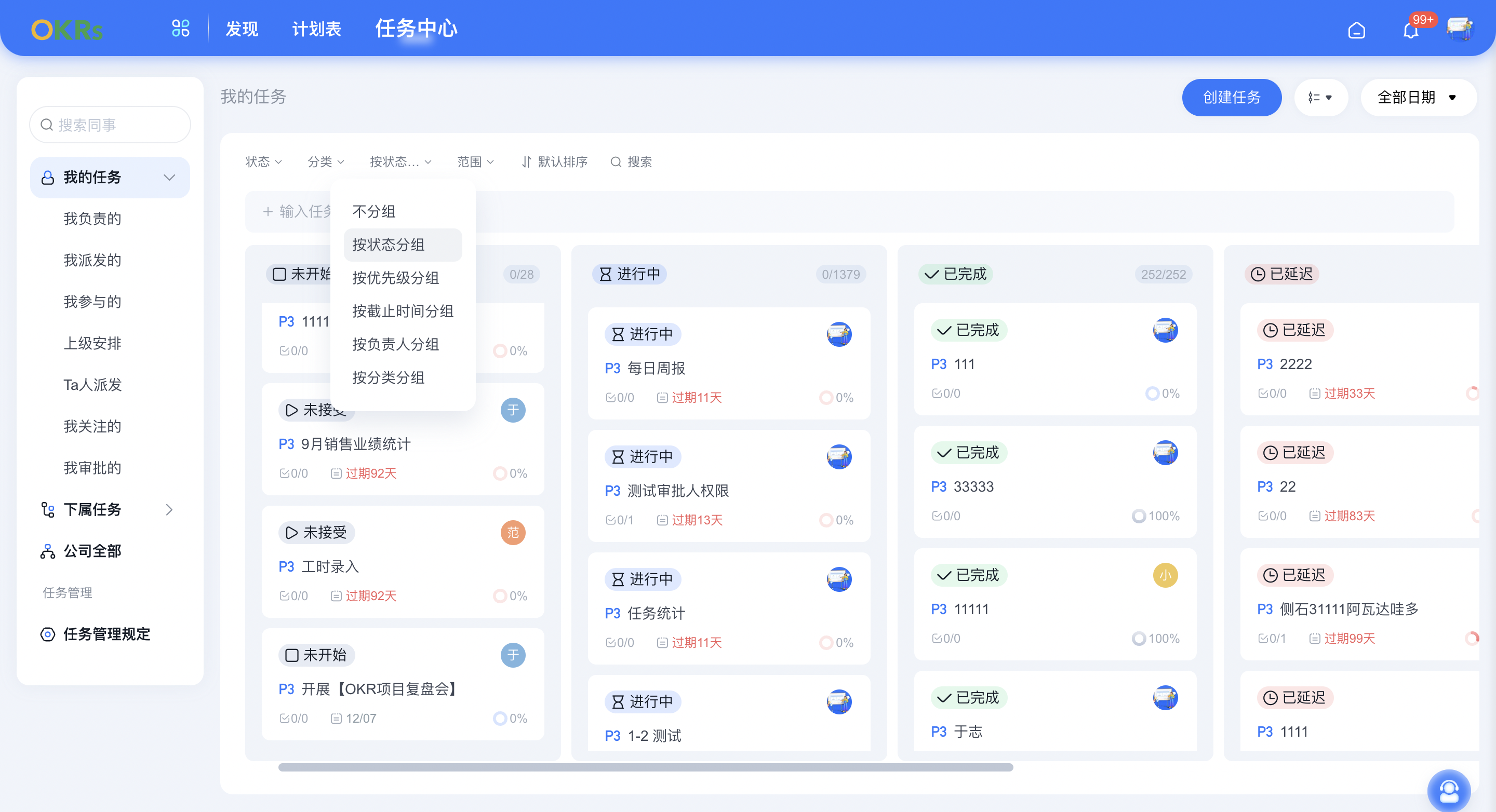1496x812 pixels.
Task: Click the home icon in header
Action: tap(1356, 29)
